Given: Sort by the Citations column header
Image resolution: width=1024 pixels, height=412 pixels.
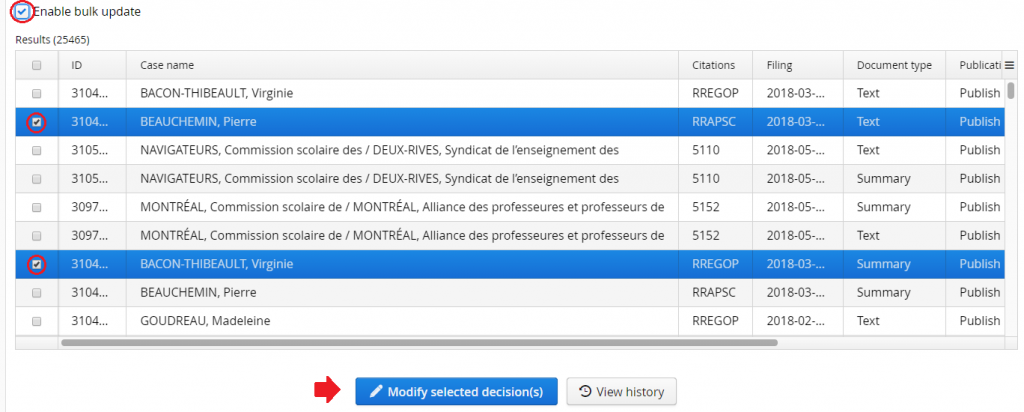Looking at the screenshot, I should (x=713, y=65).
